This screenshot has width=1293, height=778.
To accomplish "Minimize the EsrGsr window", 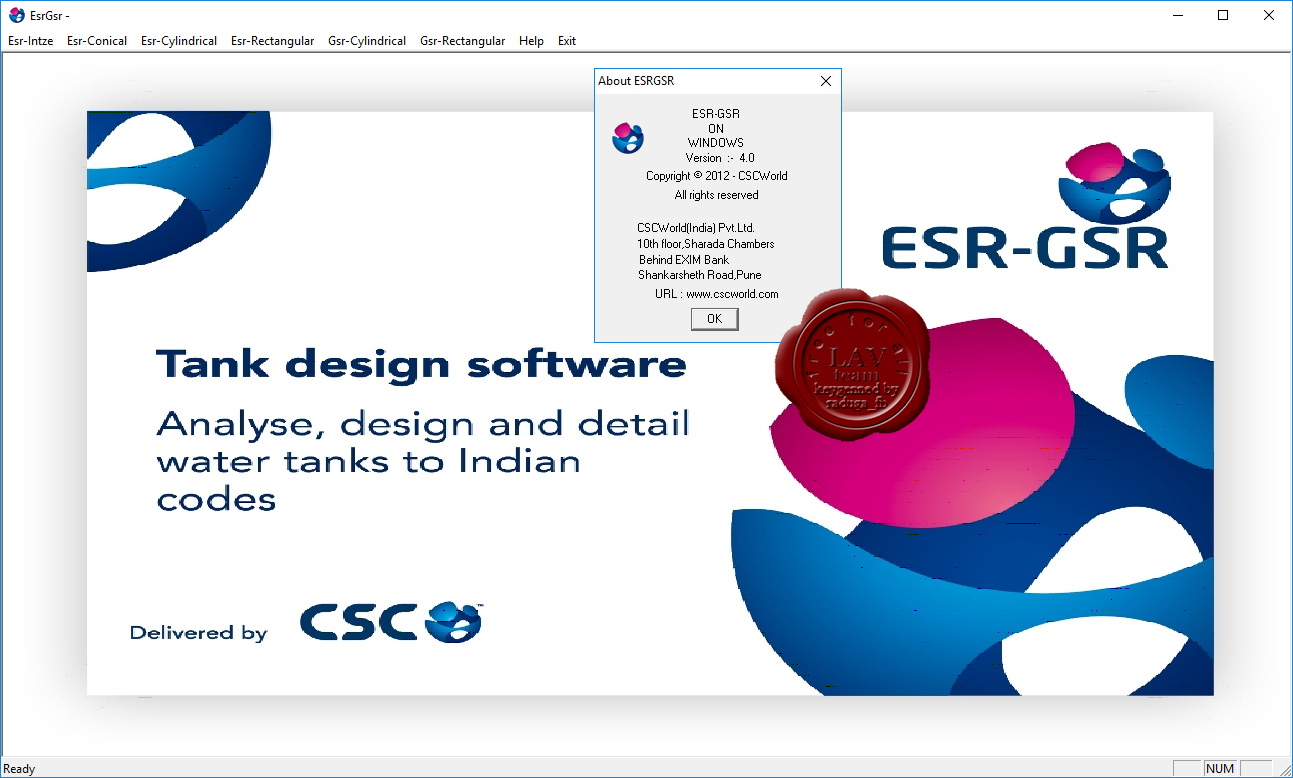I will (1177, 15).
